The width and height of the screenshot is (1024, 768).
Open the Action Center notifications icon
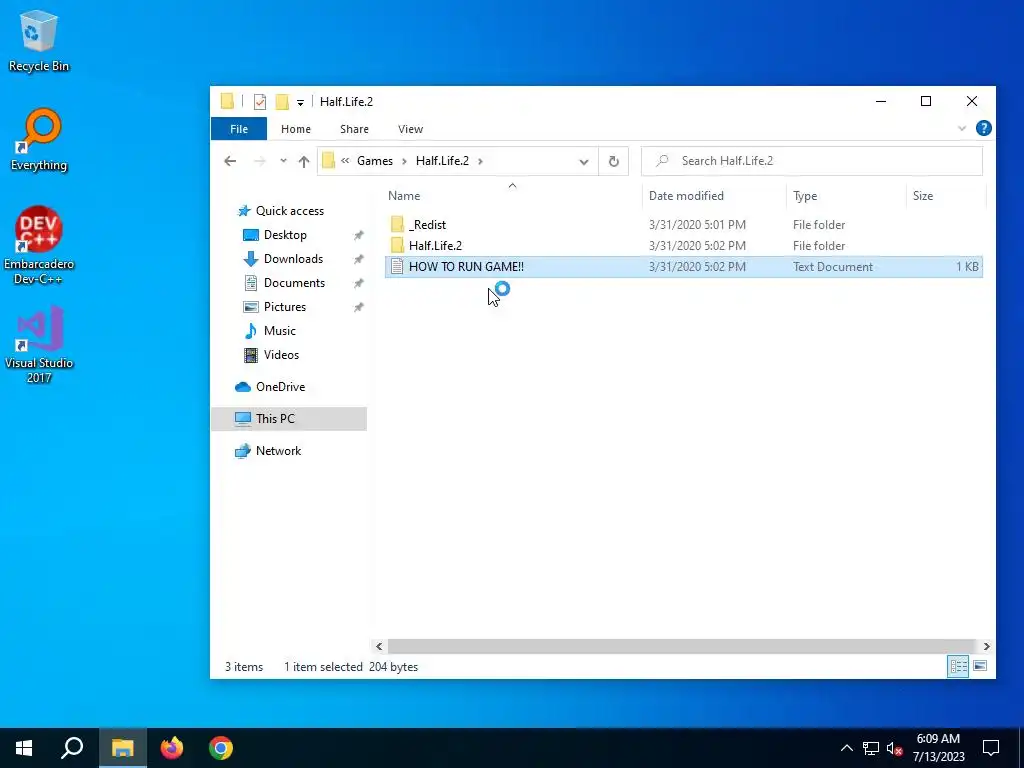click(x=991, y=748)
